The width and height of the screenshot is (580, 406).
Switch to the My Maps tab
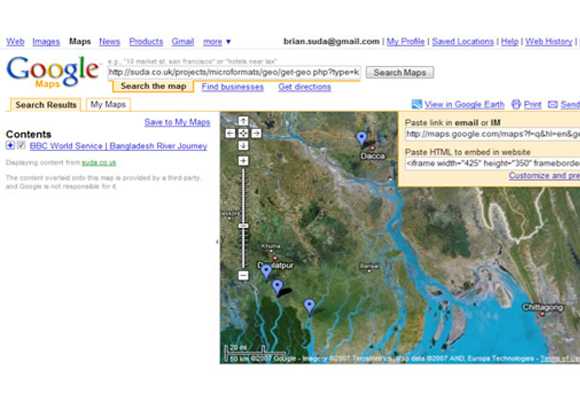[108, 105]
